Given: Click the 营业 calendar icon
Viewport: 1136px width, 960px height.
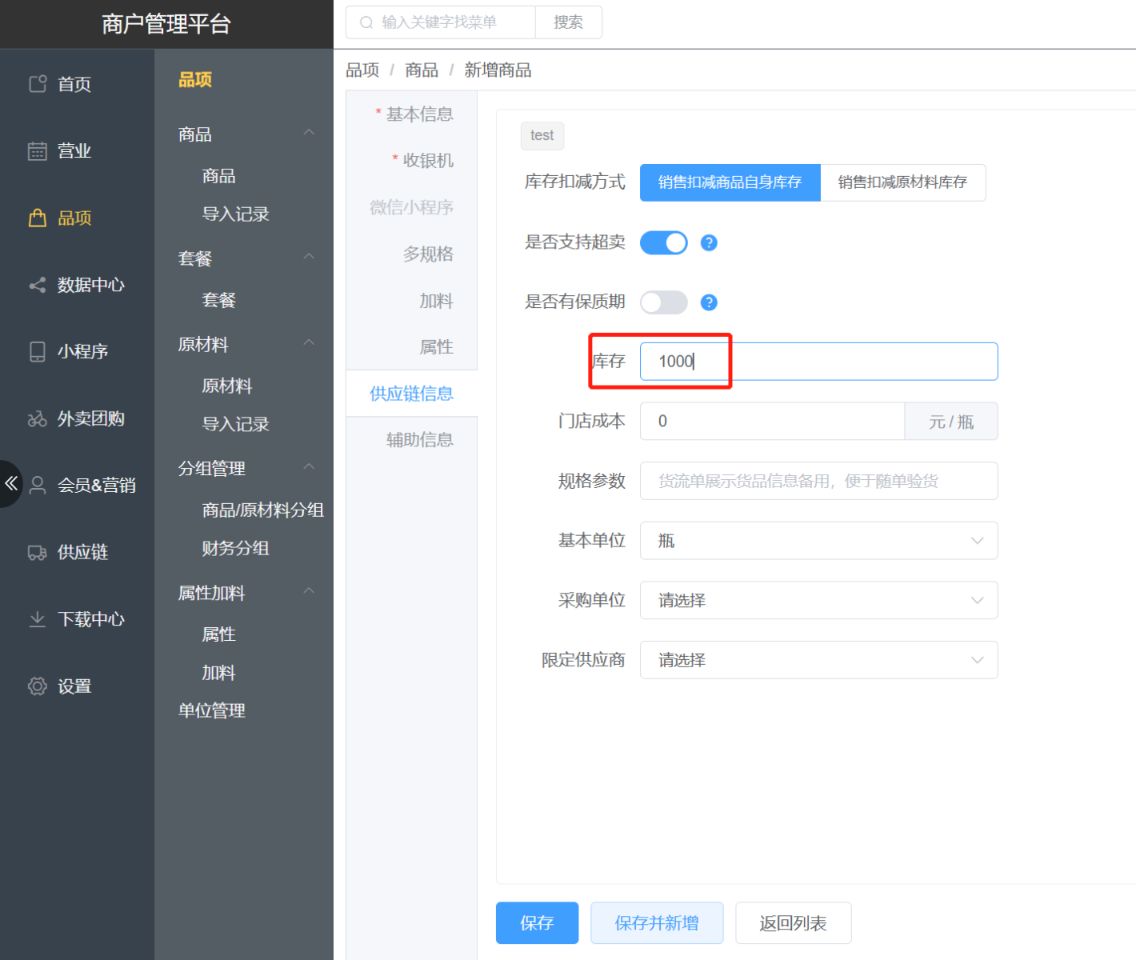Looking at the screenshot, I should (x=38, y=151).
